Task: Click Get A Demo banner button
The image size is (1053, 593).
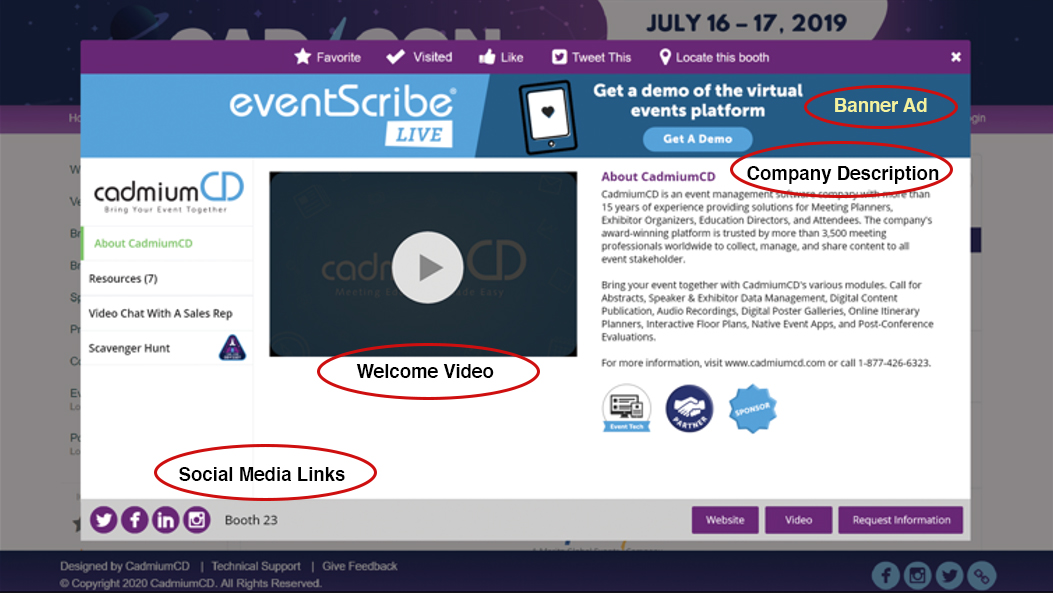Action: (697, 139)
